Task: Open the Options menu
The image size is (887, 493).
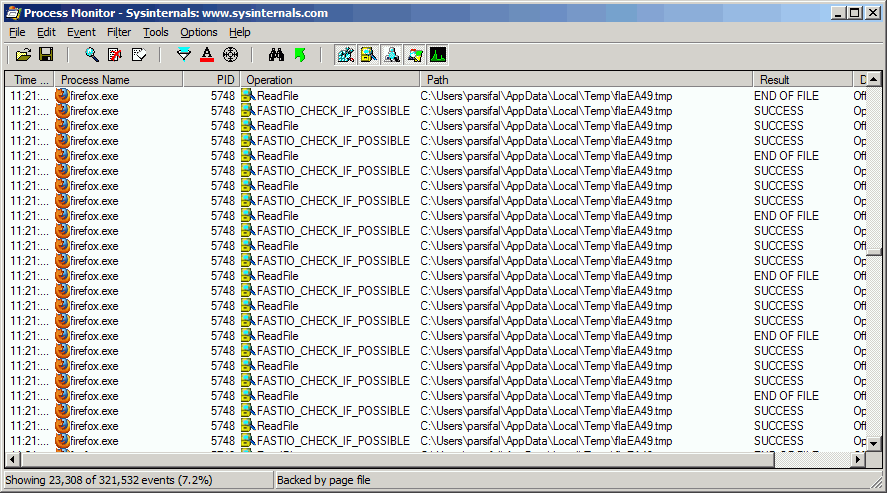Action: click(x=199, y=32)
